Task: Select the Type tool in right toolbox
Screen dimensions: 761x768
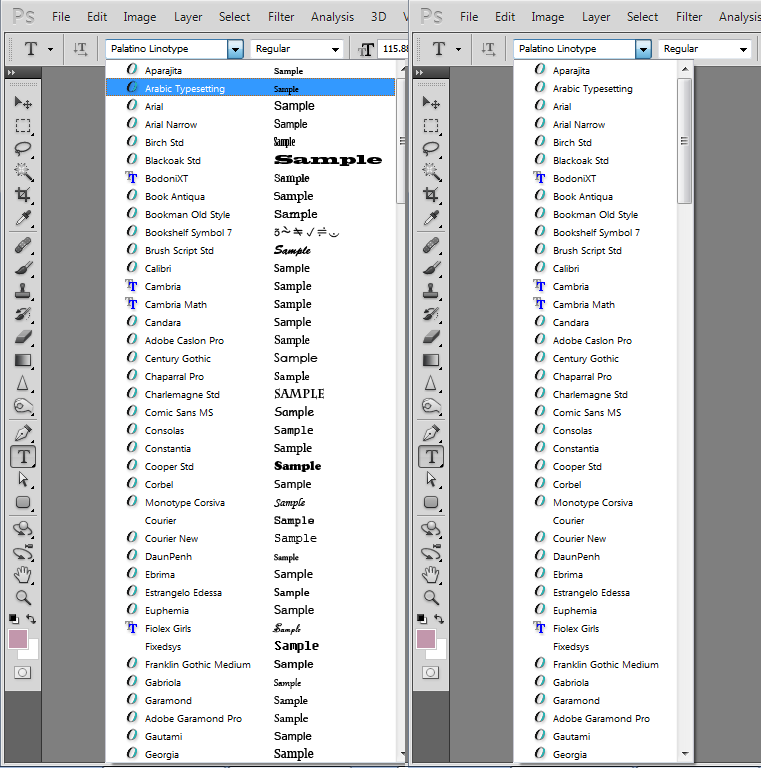Action: point(431,456)
